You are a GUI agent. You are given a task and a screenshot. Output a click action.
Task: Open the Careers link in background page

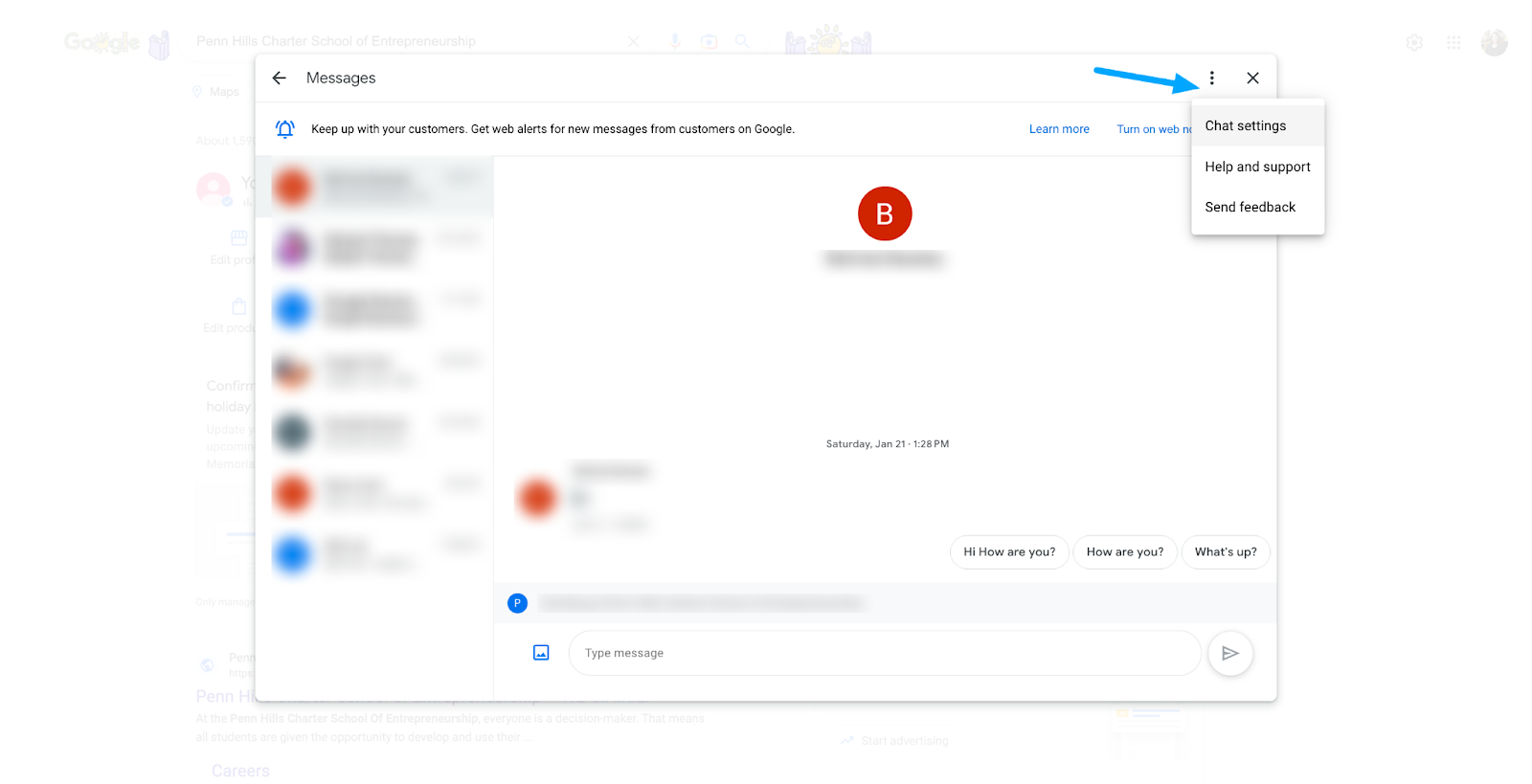(x=240, y=771)
